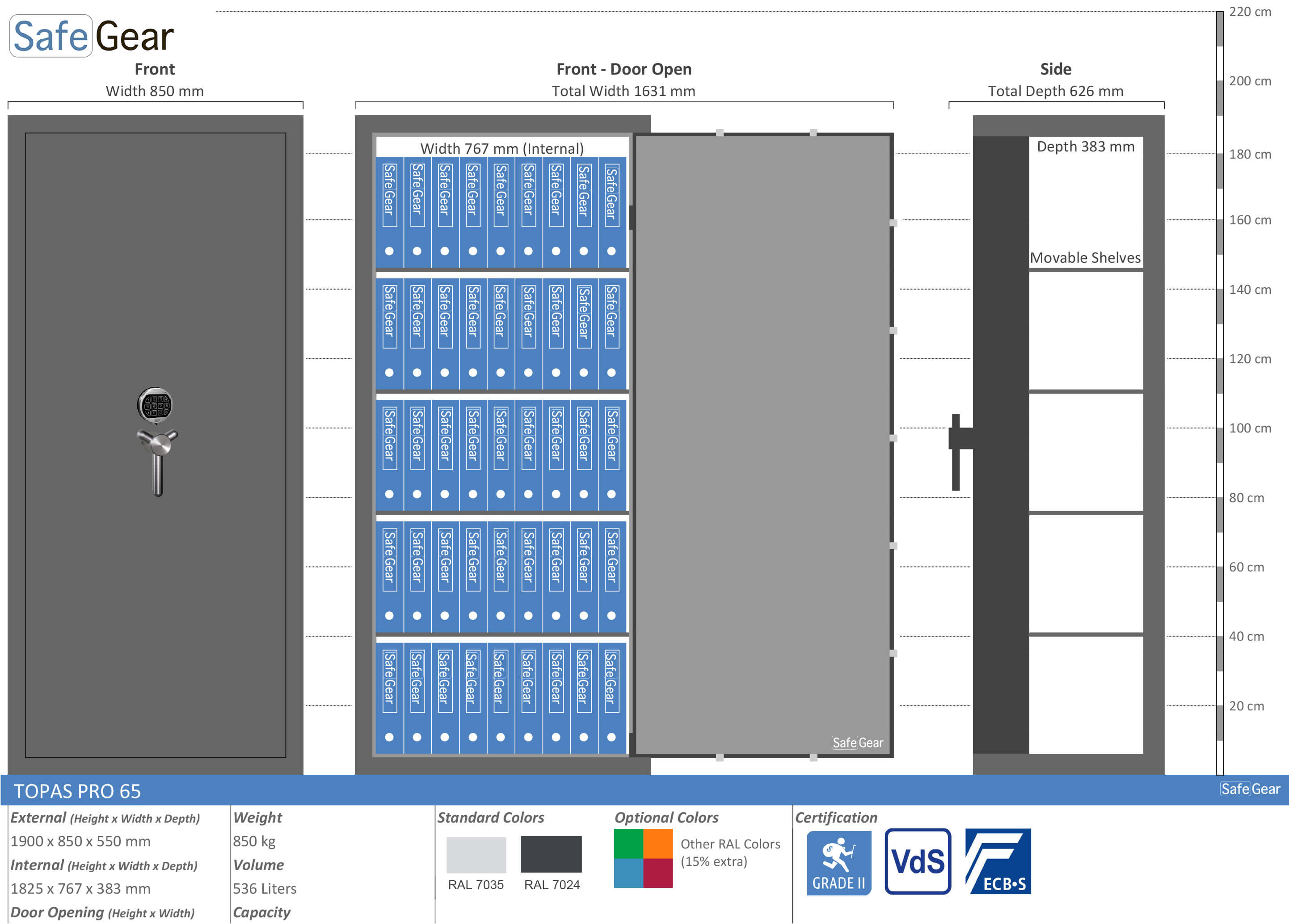Click the "TOPAS PRO 65" model title

(x=77, y=791)
